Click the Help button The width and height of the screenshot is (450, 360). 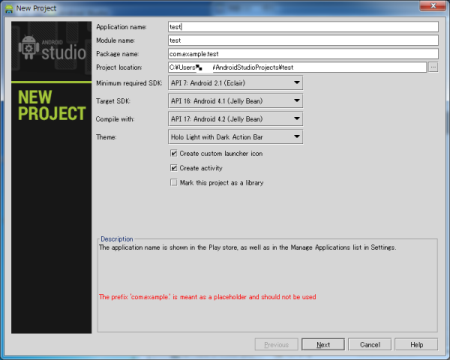click(416, 345)
